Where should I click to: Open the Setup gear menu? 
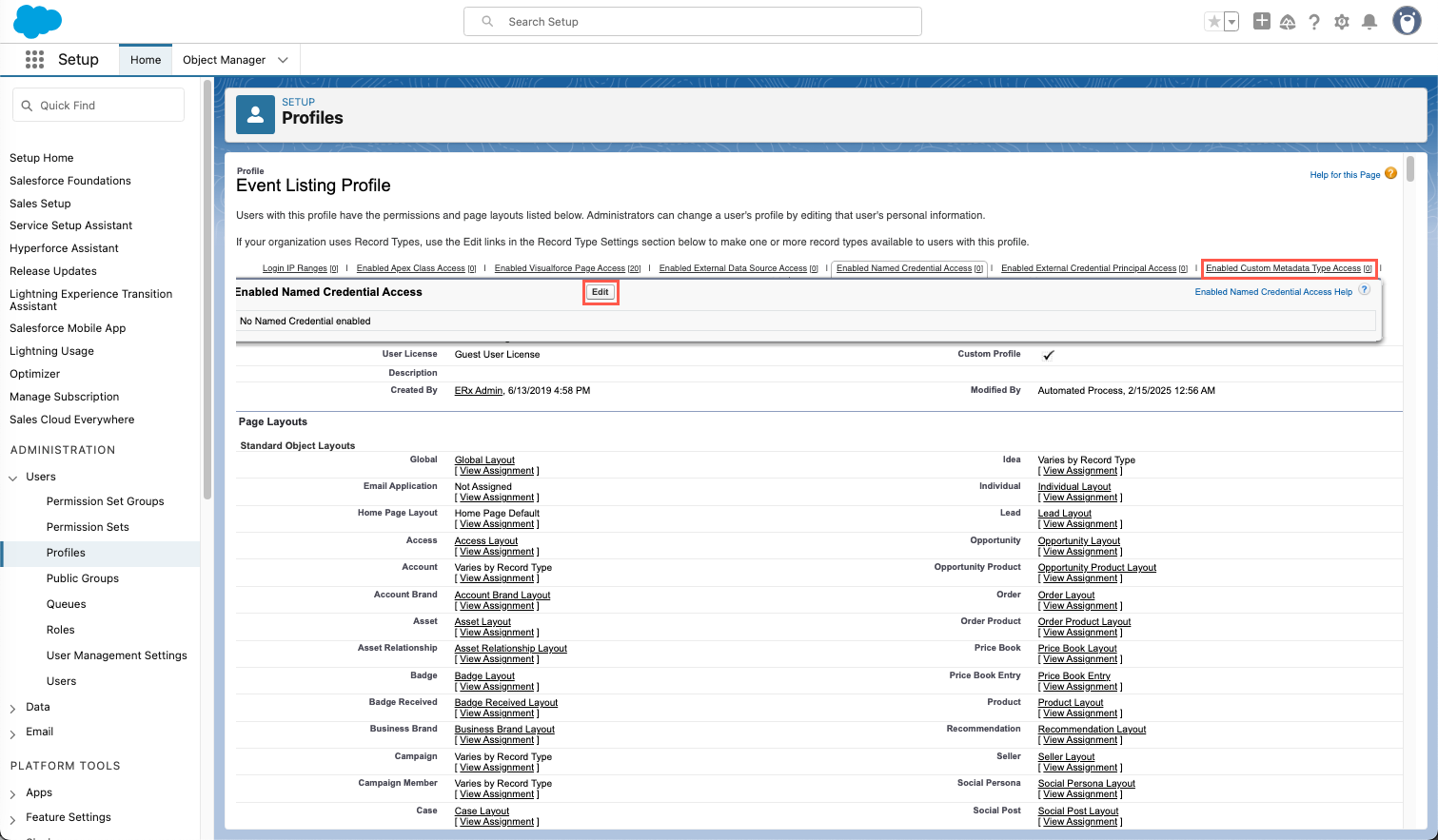tap(1342, 22)
